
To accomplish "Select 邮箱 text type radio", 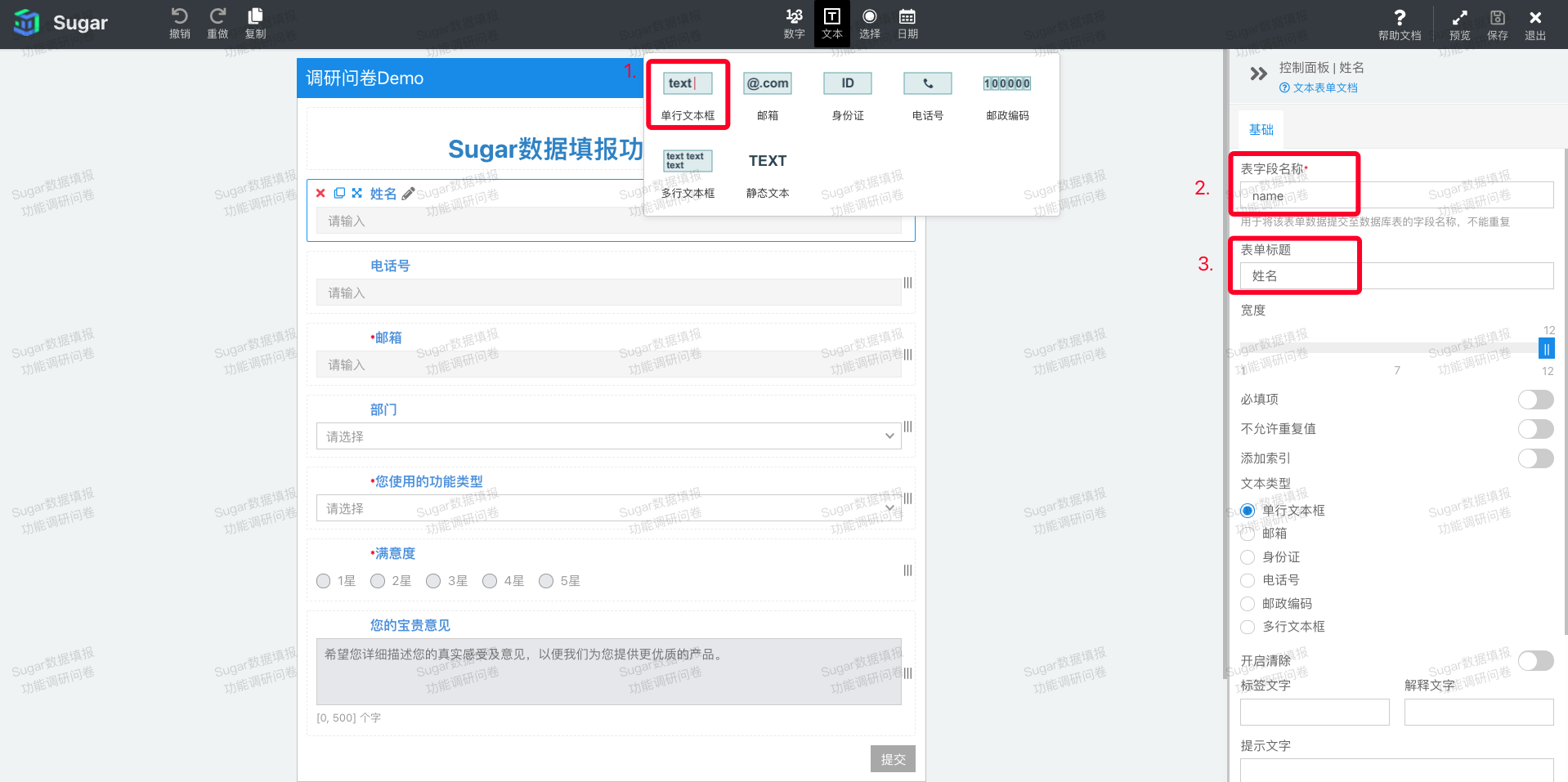I will click(1248, 534).
